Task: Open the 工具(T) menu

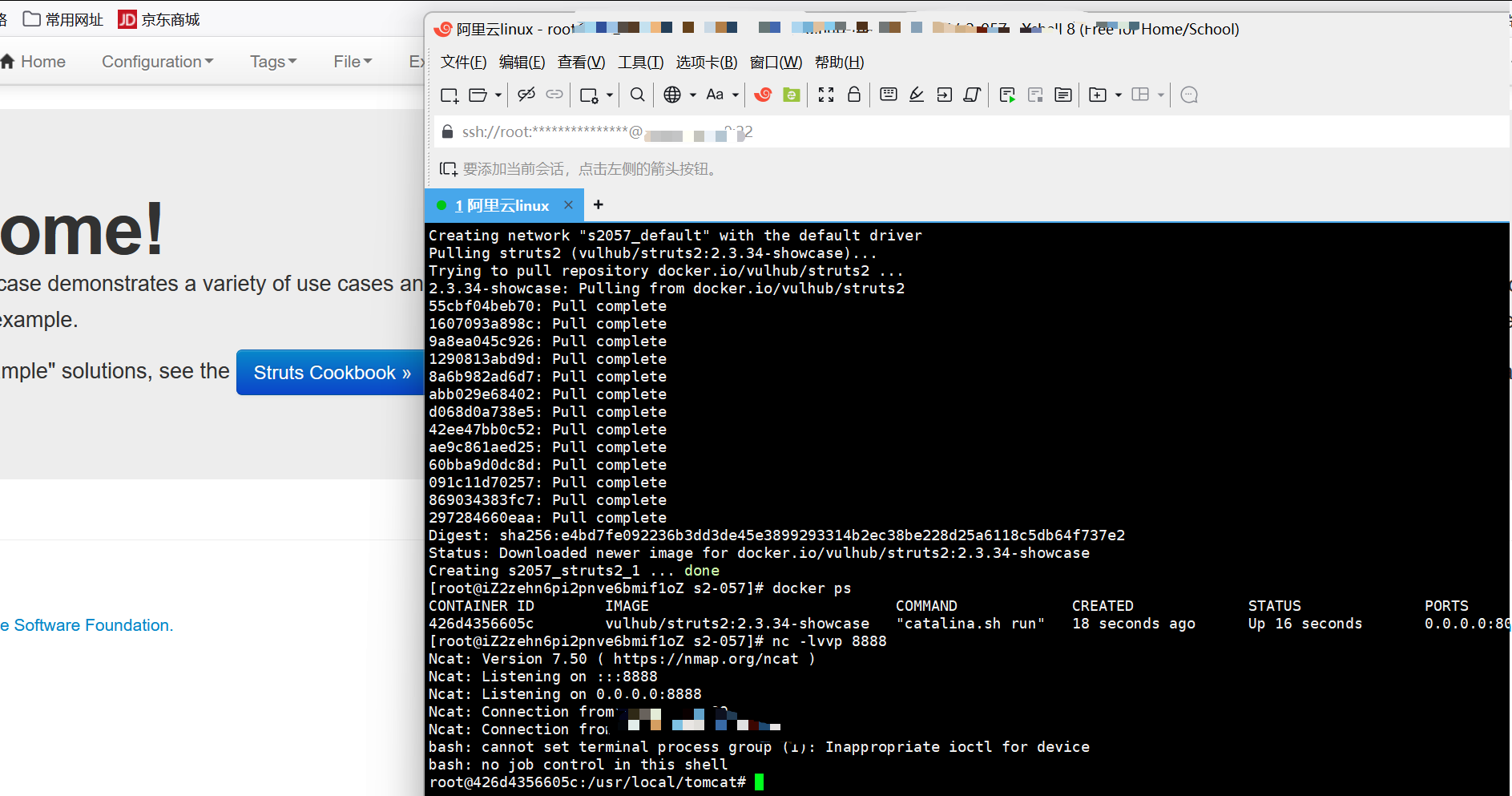Action: tap(640, 63)
